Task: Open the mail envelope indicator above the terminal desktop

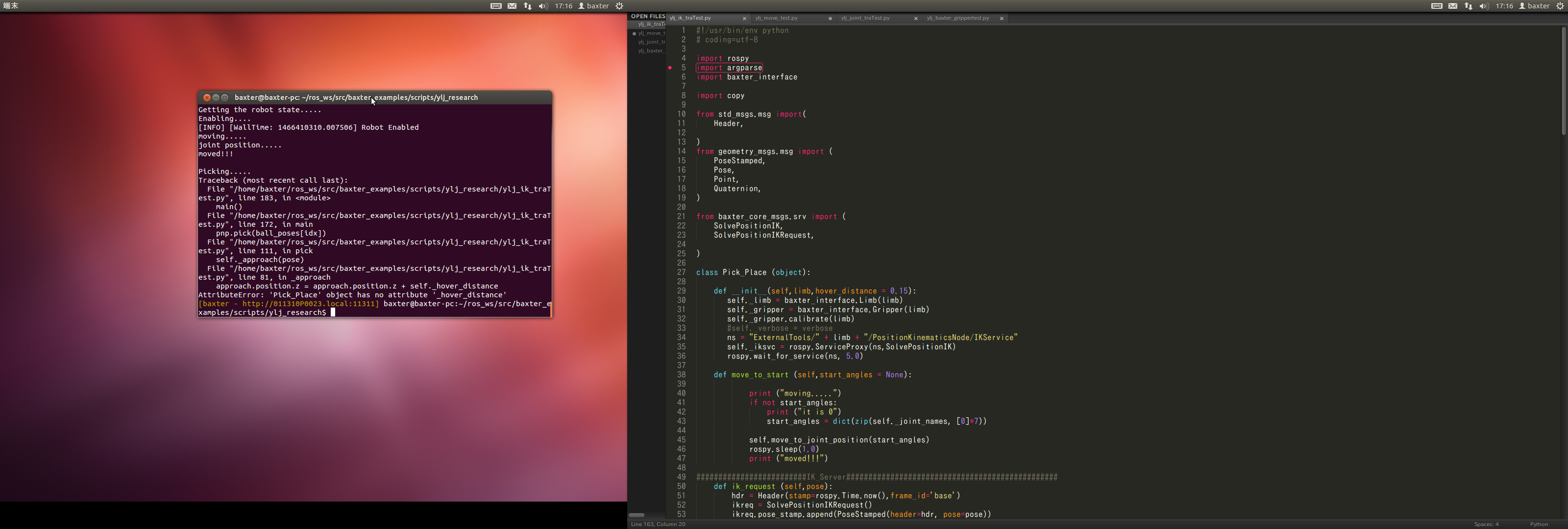Action: click(512, 6)
